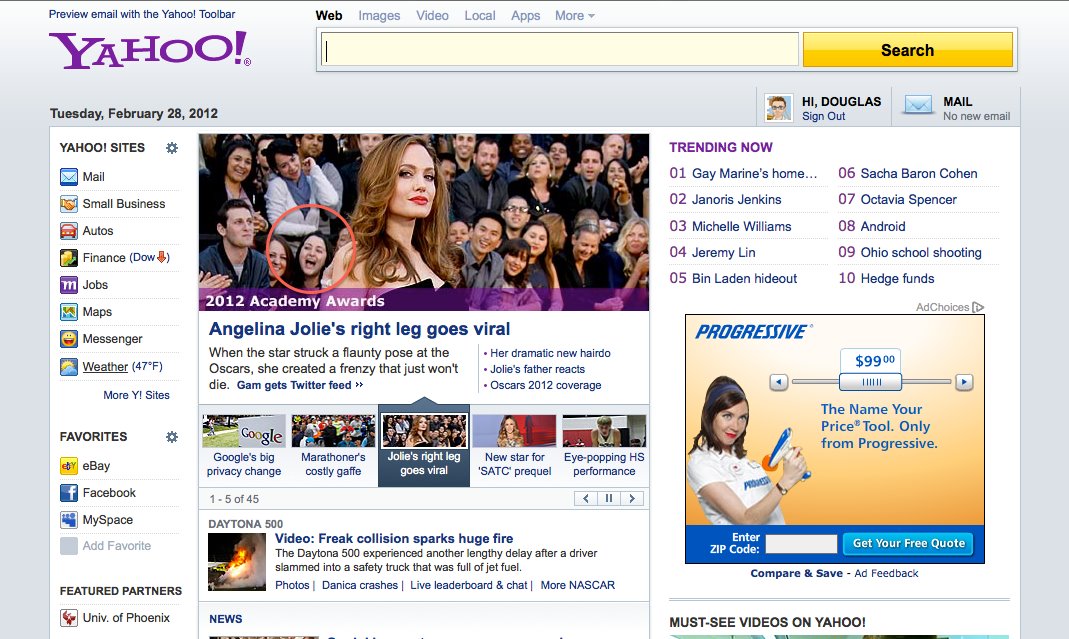The width and height of the screenshot is (1069, 639).
Task: Click the Messenger smiley icon
Action: coord(69,339)
